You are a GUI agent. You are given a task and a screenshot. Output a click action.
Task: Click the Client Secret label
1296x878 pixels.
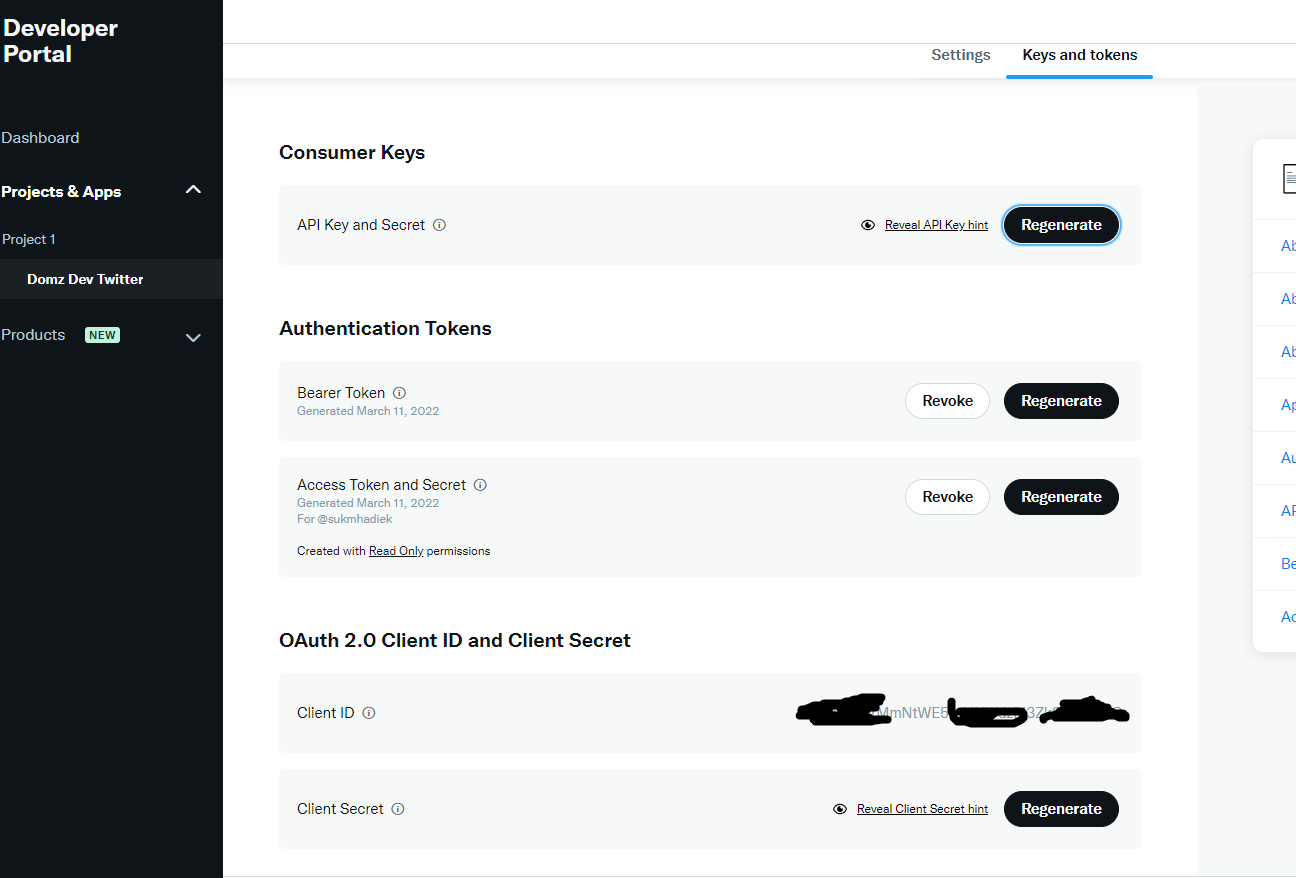point(340,809)
